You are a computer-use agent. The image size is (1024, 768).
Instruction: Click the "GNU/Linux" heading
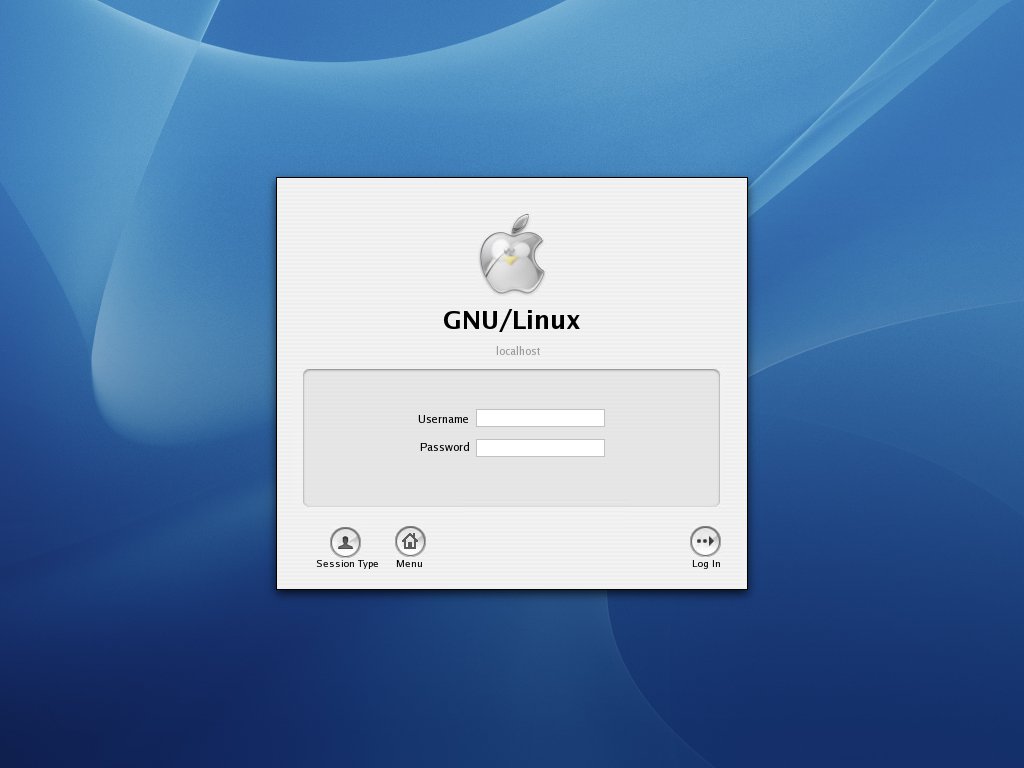click(x=511, y=320)
